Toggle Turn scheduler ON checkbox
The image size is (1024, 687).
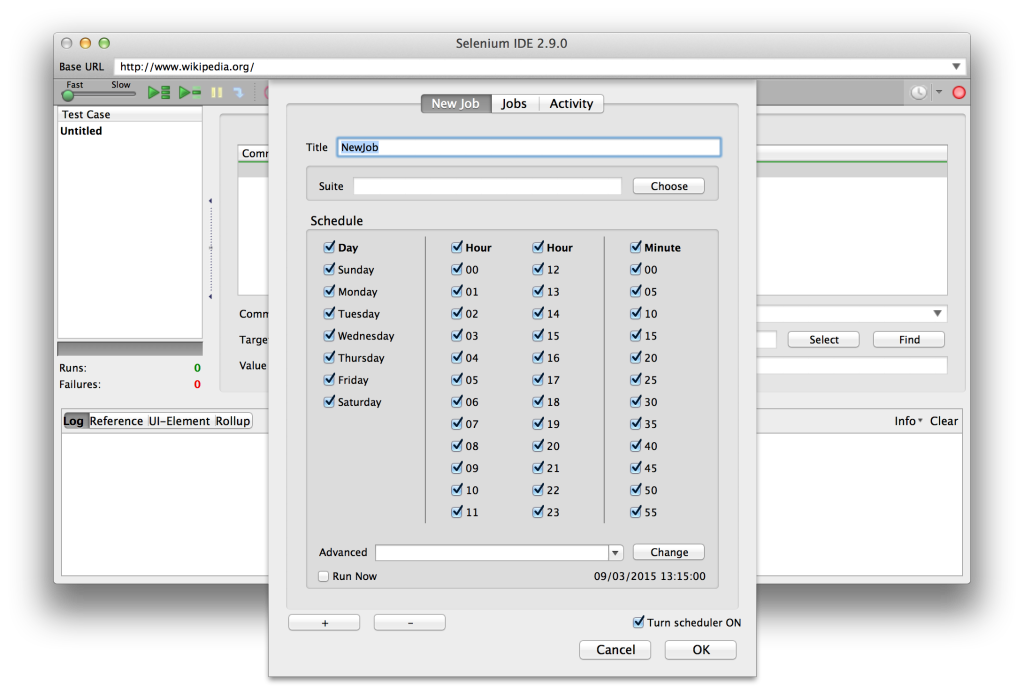coord(638,622)
